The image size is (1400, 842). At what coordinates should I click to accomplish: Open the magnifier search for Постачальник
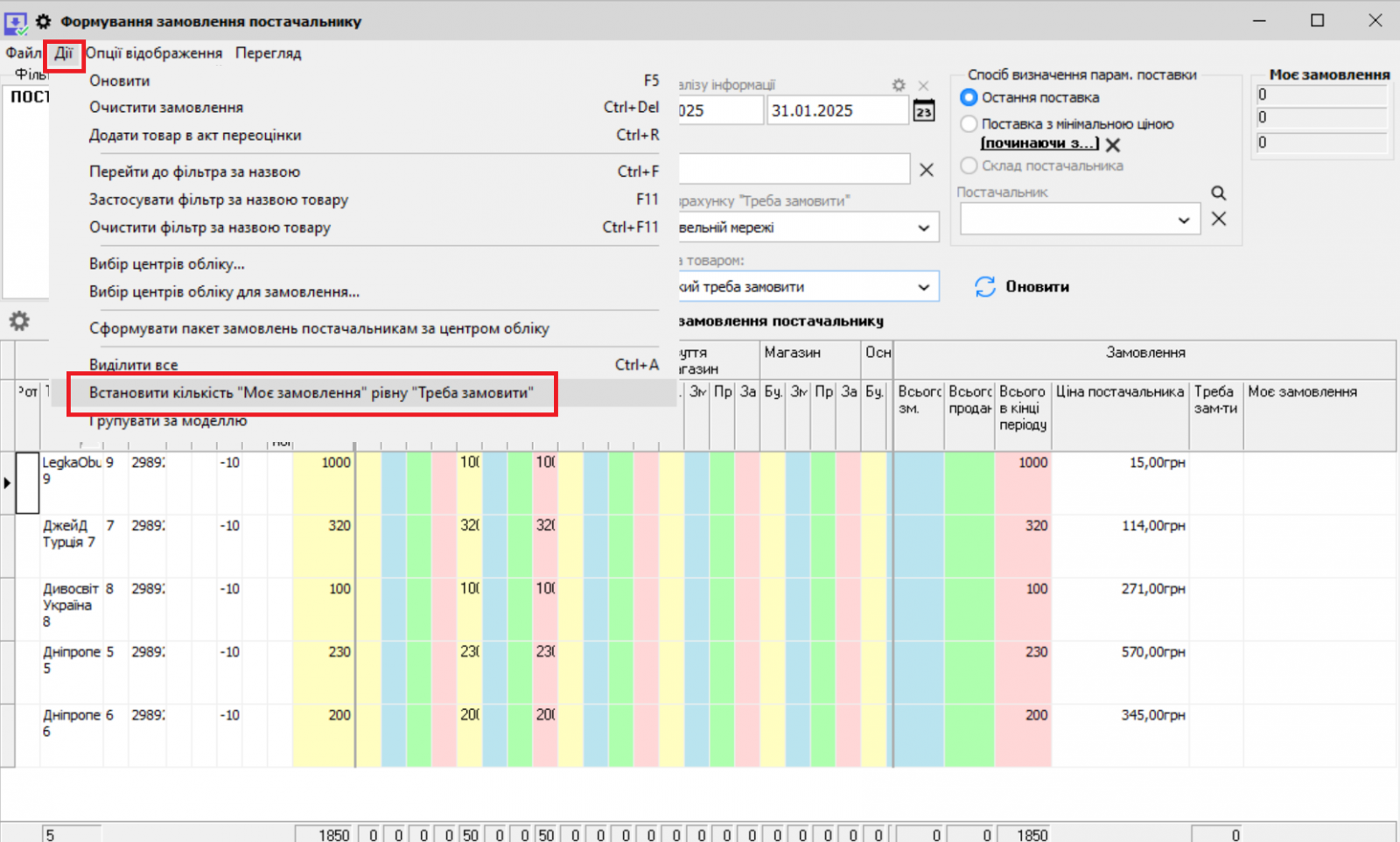(1218, 193)
